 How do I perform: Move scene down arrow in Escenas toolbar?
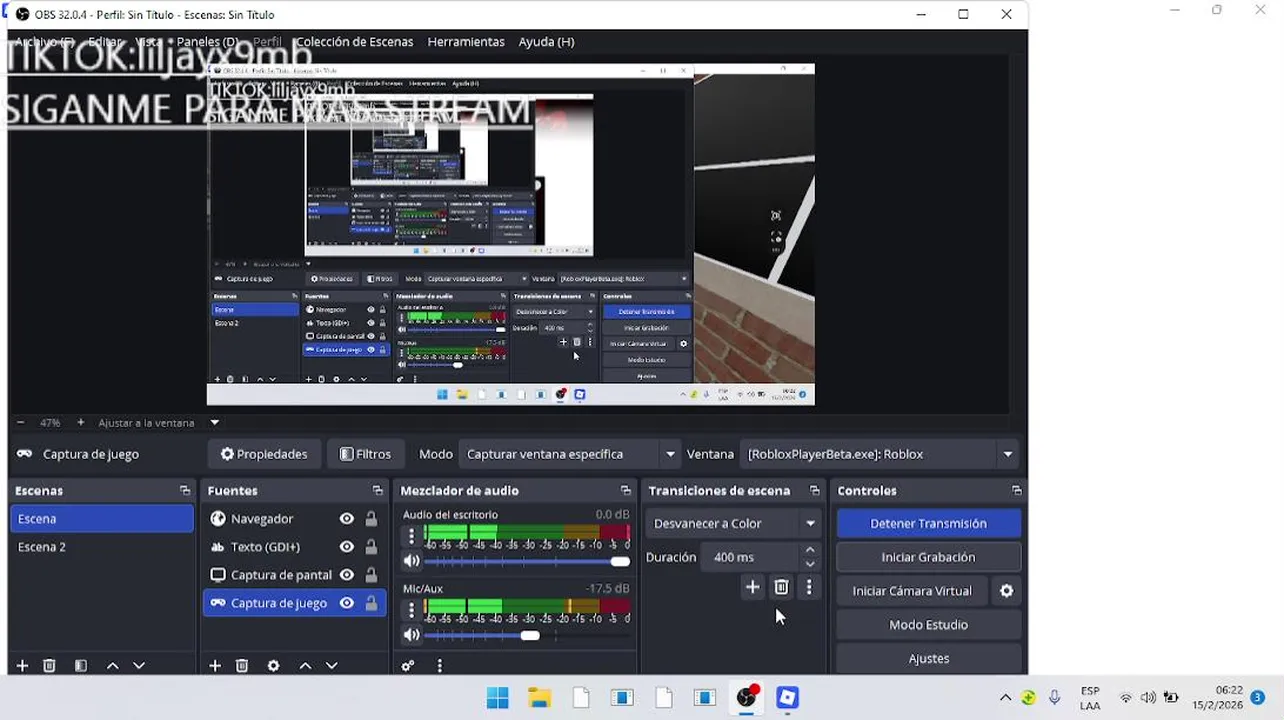139,666
